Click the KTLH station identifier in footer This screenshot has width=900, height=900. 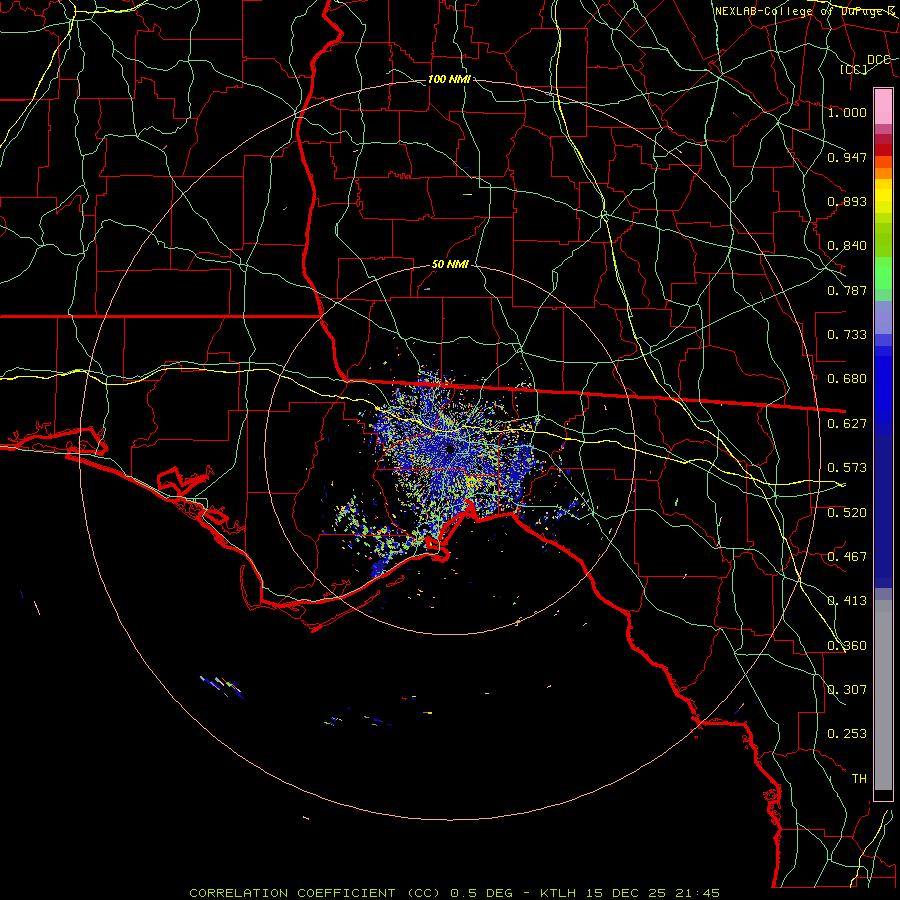tap(560, 893)
